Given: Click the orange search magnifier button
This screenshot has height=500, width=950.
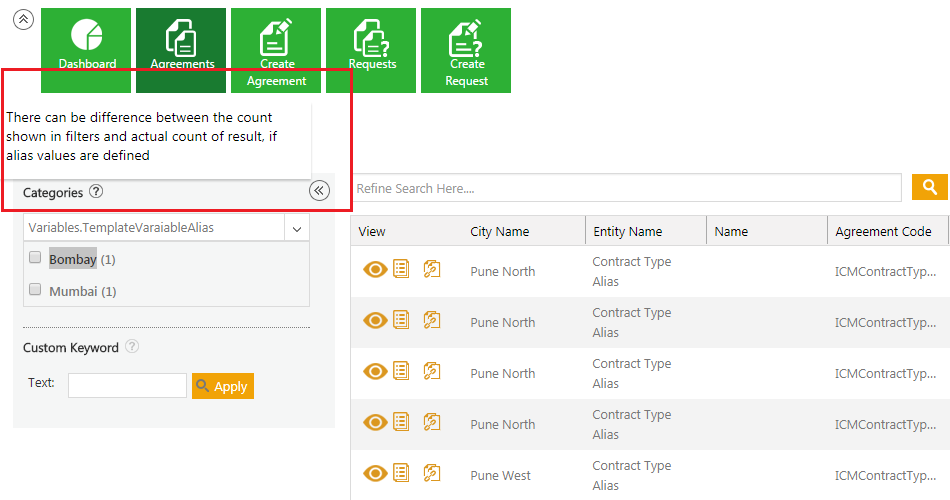Looking at the screenshot, I should [x=929, y=187].
